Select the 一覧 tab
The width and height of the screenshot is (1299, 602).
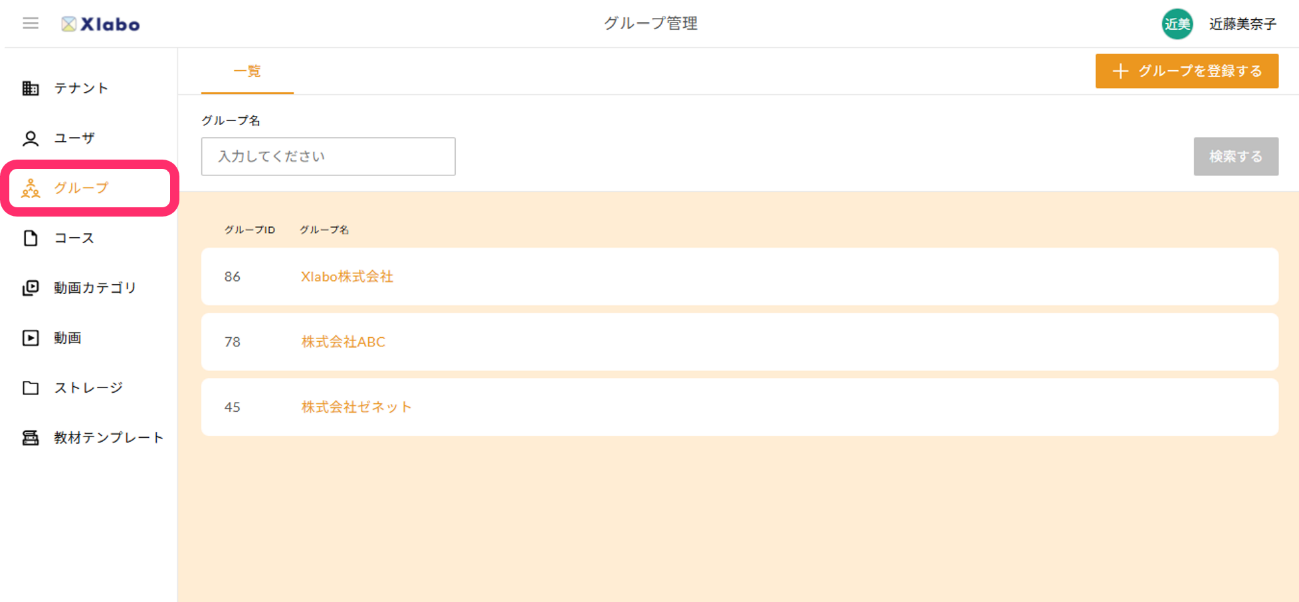click(247, 71)
